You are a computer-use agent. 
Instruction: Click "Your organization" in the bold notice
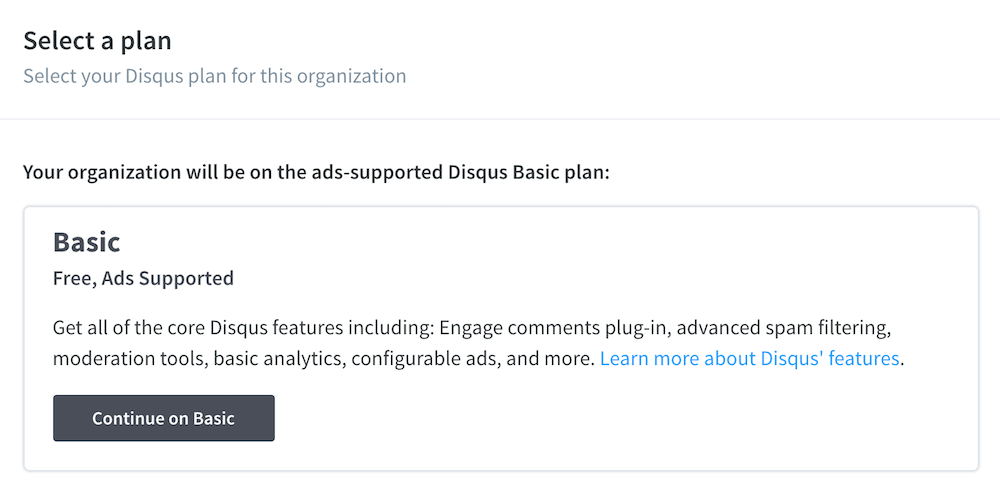(102, 172)
